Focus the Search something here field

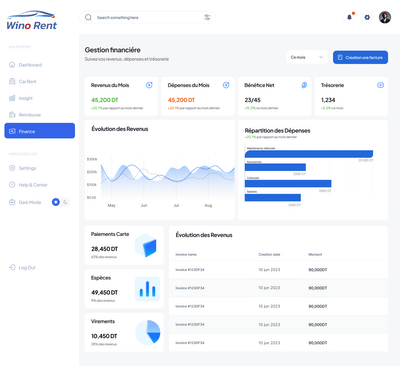148,17
